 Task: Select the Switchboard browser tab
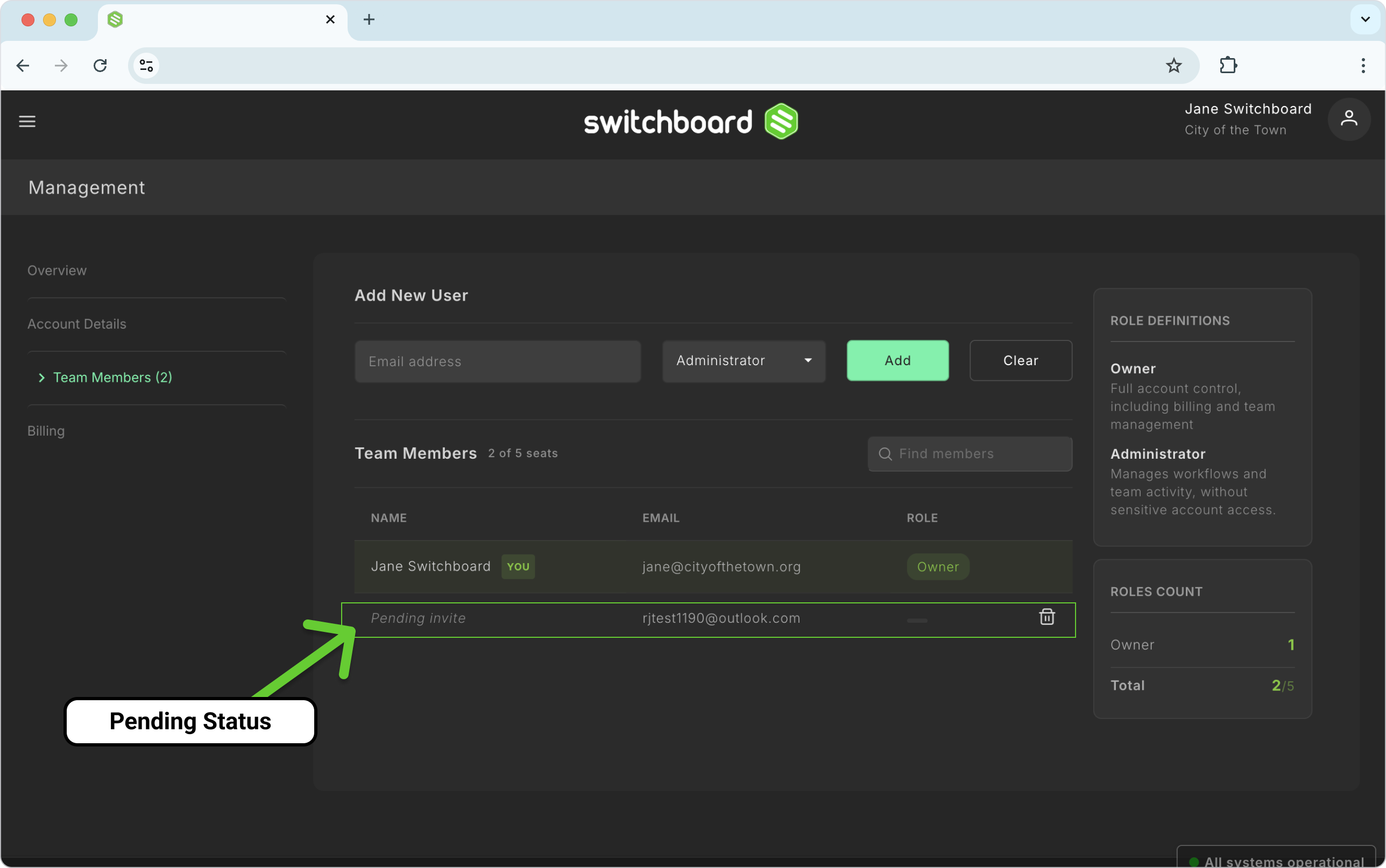click(222, 20)
